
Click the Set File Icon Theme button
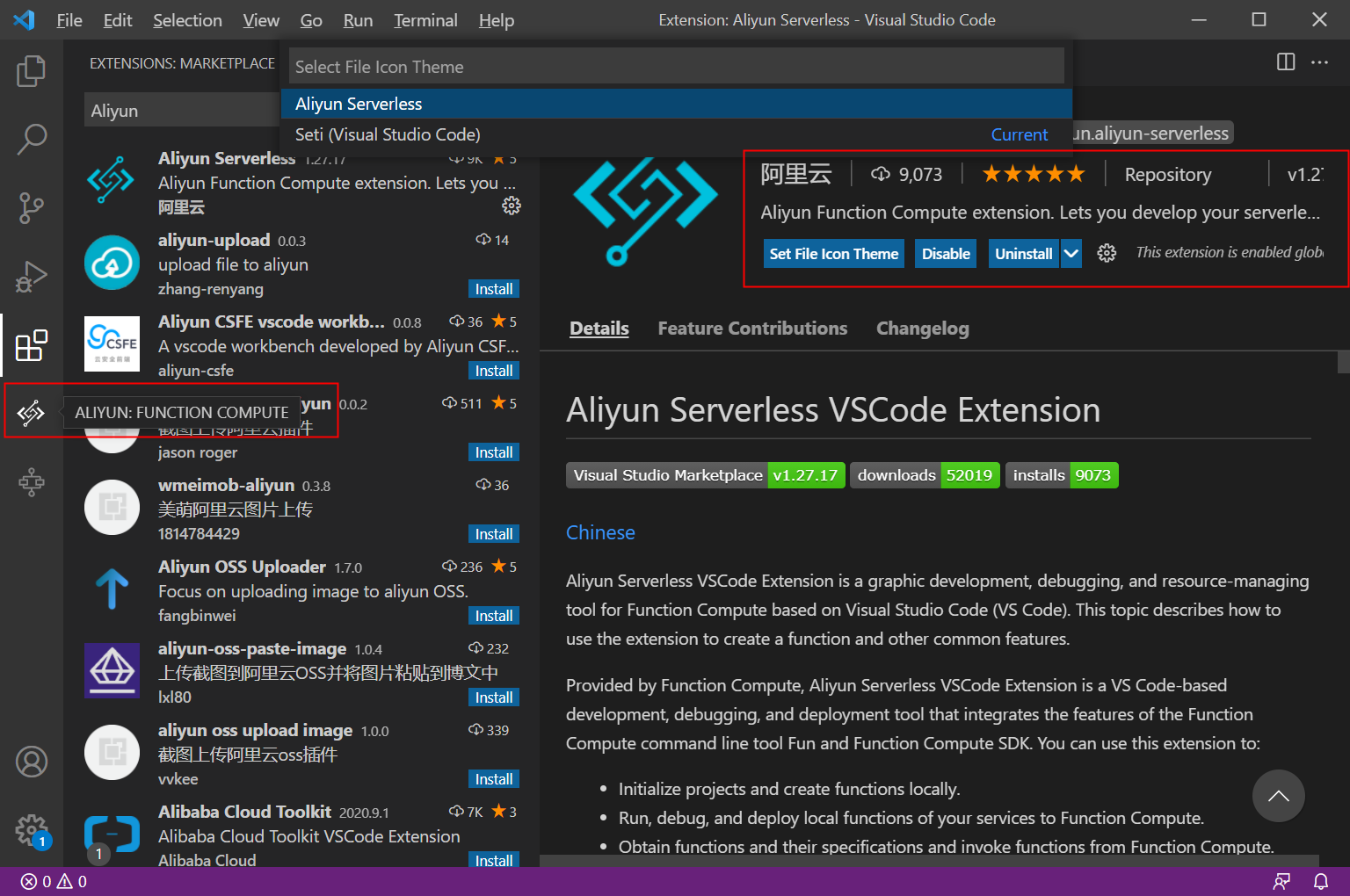tap(834, 254)
